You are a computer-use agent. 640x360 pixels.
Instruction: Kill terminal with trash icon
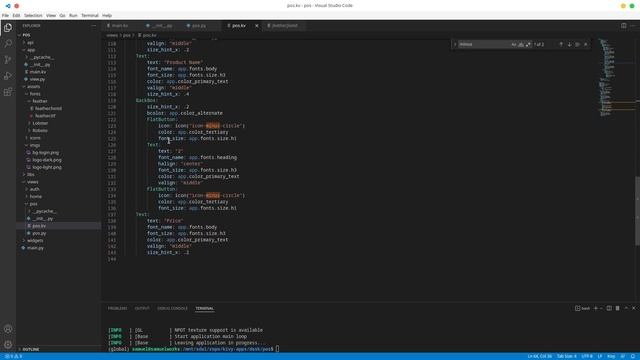[x=618, y=308]
